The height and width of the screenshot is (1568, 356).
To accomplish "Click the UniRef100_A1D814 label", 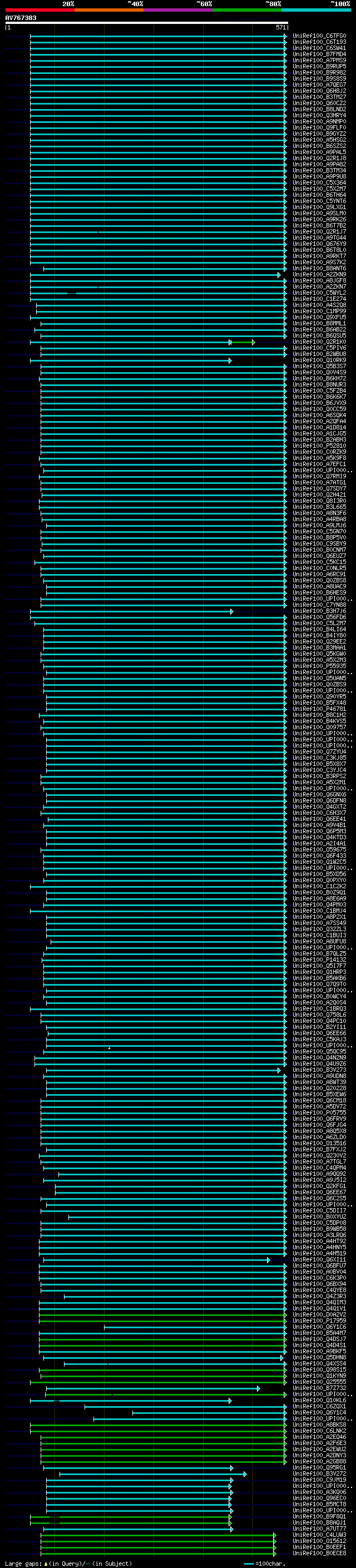I will 319,427.
